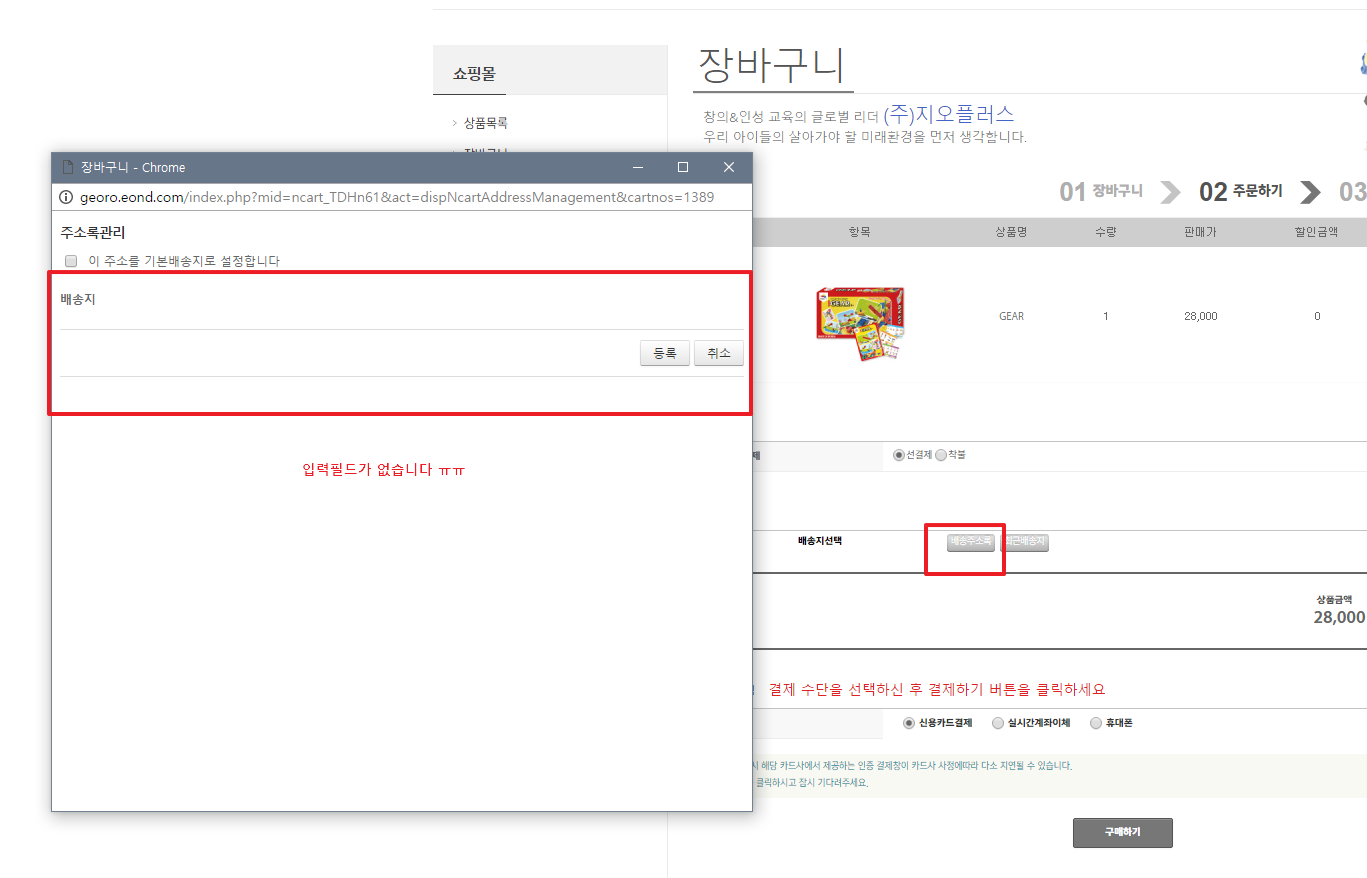
Task: Choose 신용카드결제 payment option
Action: tap(908, 723)
